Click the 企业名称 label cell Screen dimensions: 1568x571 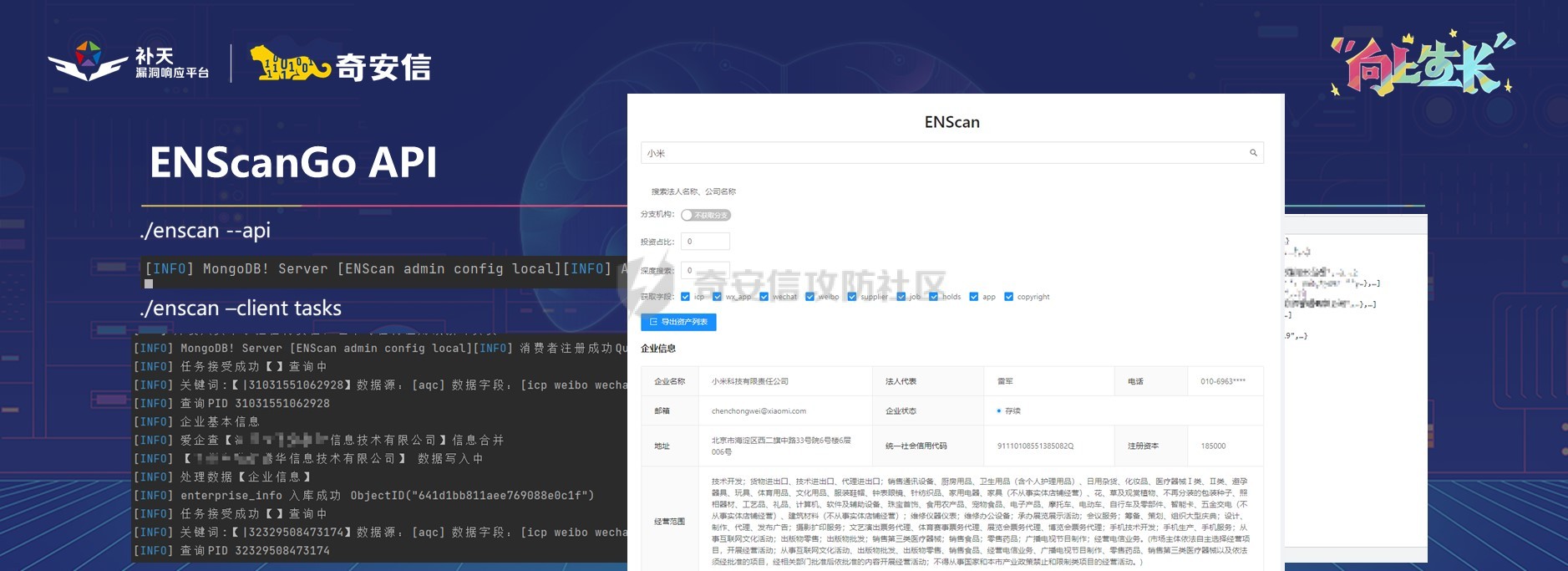tap(669, 381)
